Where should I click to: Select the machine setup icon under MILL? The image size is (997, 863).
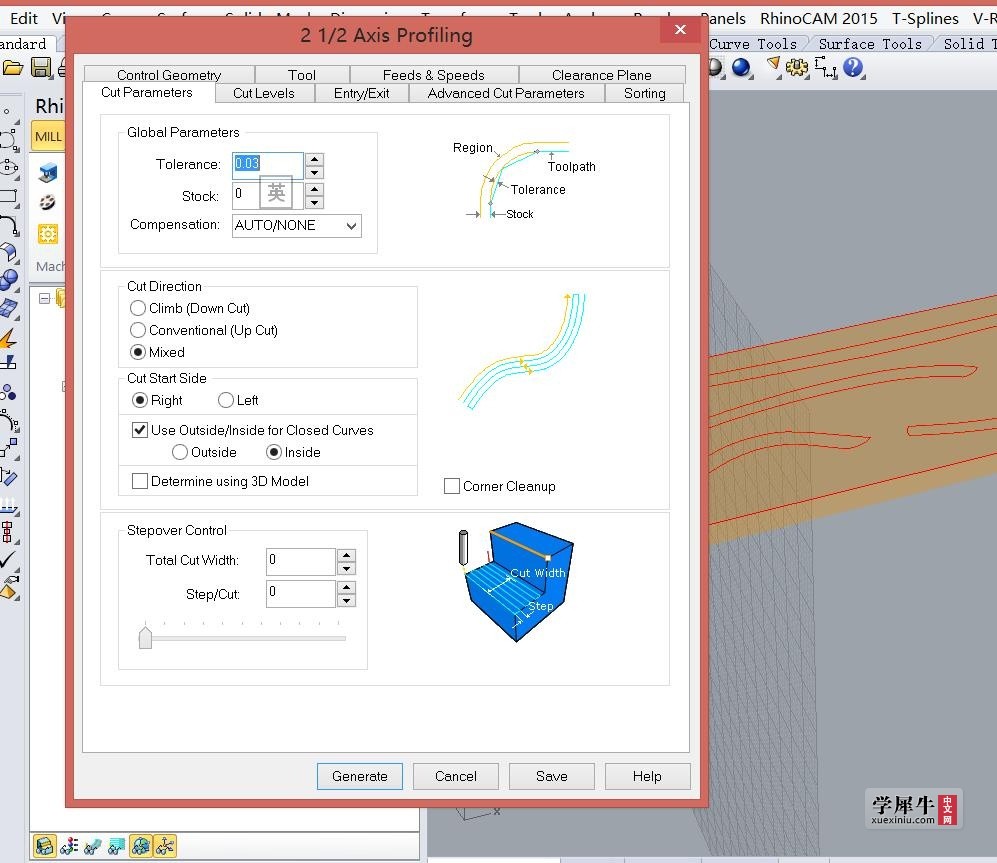tap(48, 172)
